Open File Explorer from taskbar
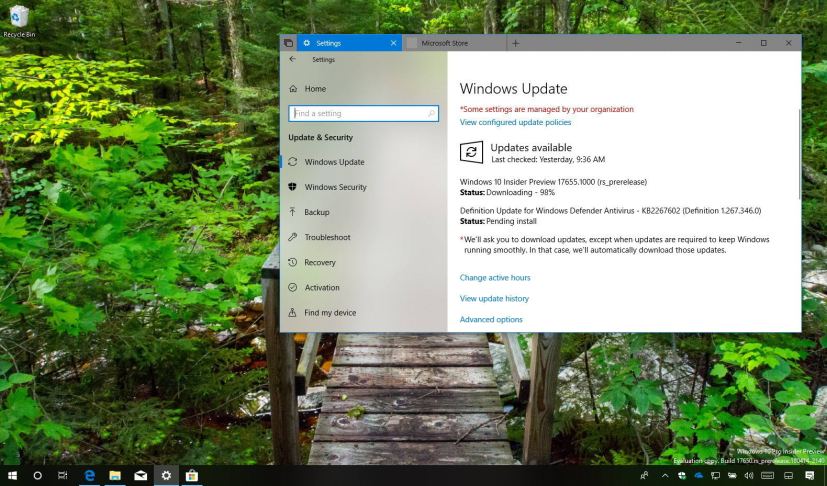 click(115, 475)
